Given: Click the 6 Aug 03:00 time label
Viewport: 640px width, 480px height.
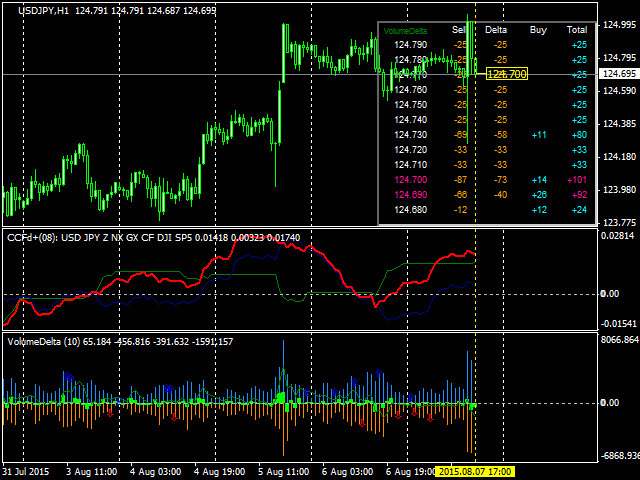Looking at the screenshot, I should point(347,472).
